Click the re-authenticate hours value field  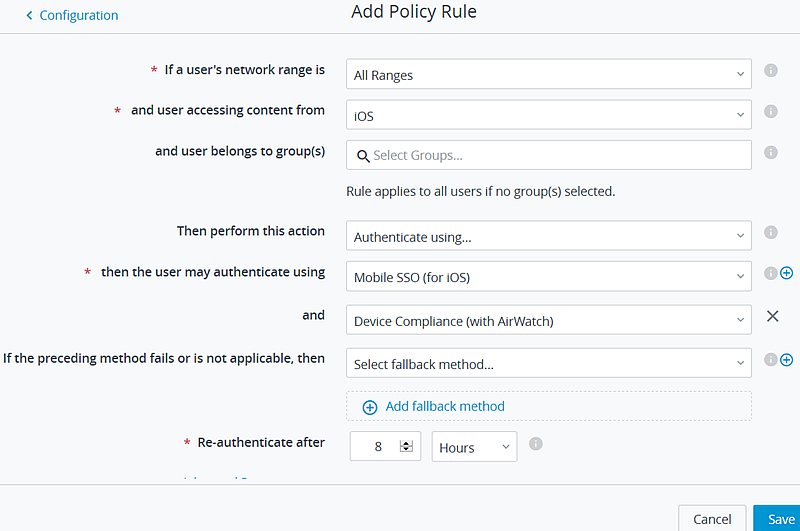click(x=385, y=446)
